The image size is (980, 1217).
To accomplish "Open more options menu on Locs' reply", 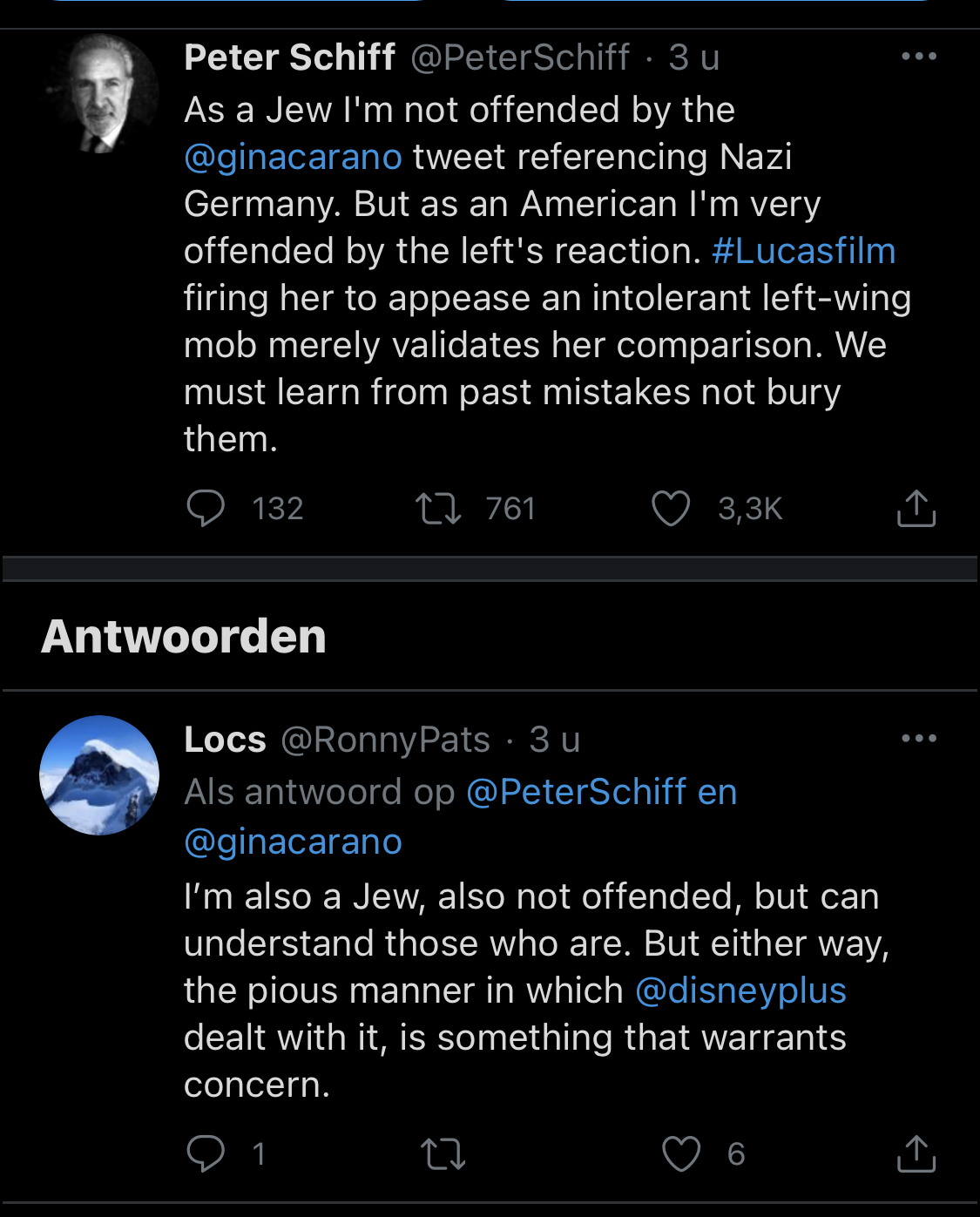I will 919,739.
